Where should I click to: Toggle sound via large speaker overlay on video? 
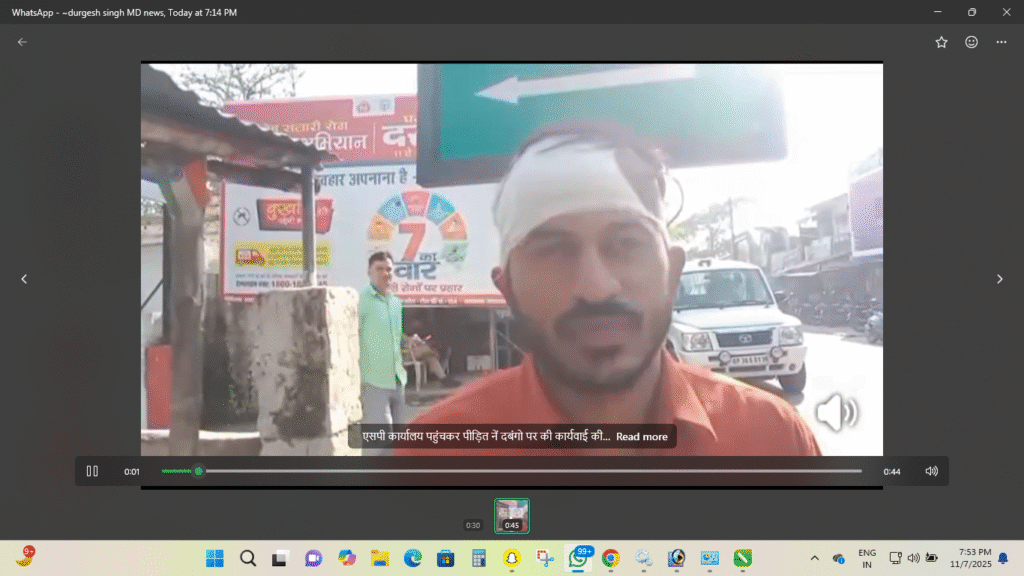pyautogui.click(x=836, y=411)
